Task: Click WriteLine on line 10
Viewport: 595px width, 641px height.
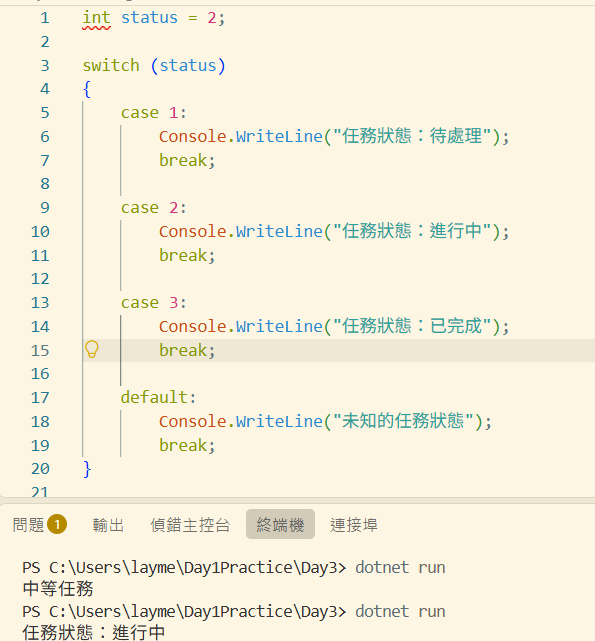Action: pos(279,231)
